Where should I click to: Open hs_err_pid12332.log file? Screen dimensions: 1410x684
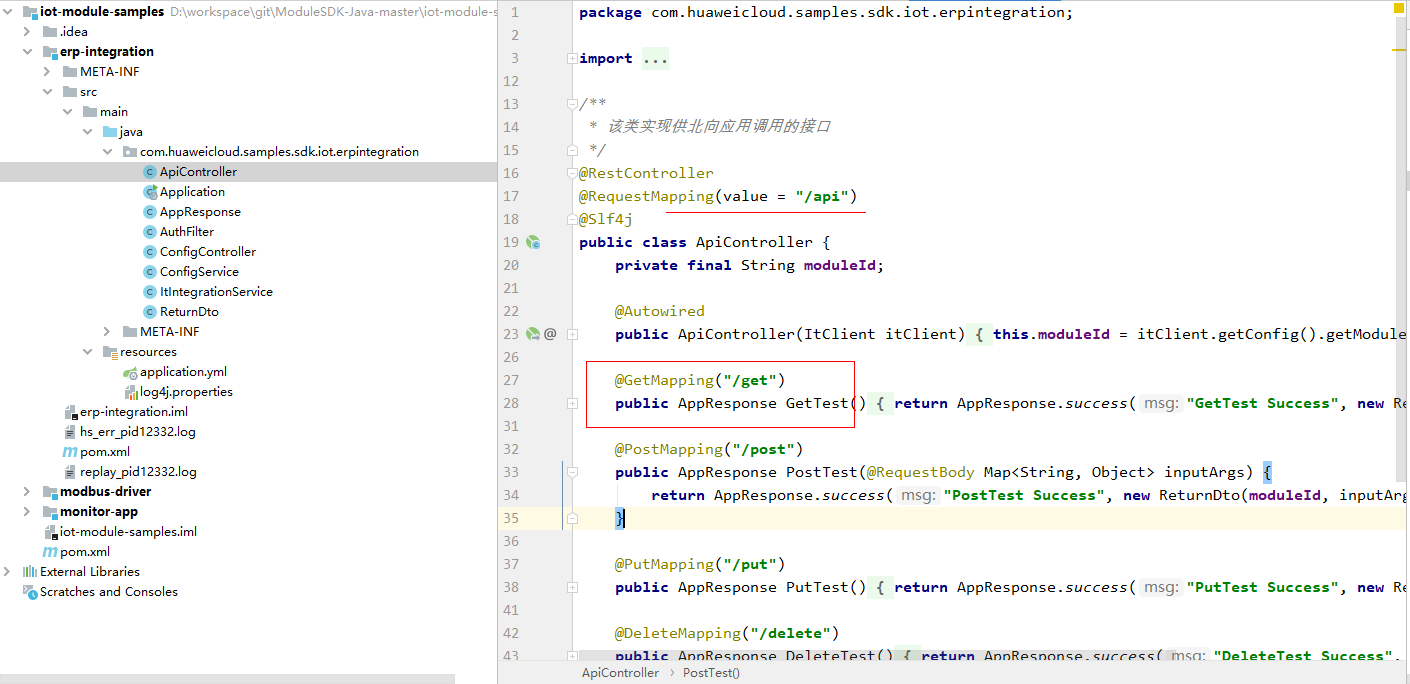[x=138, y=432]
